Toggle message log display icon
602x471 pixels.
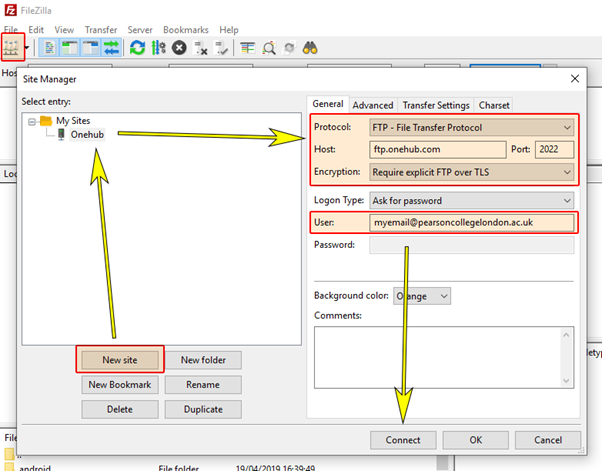50,48
